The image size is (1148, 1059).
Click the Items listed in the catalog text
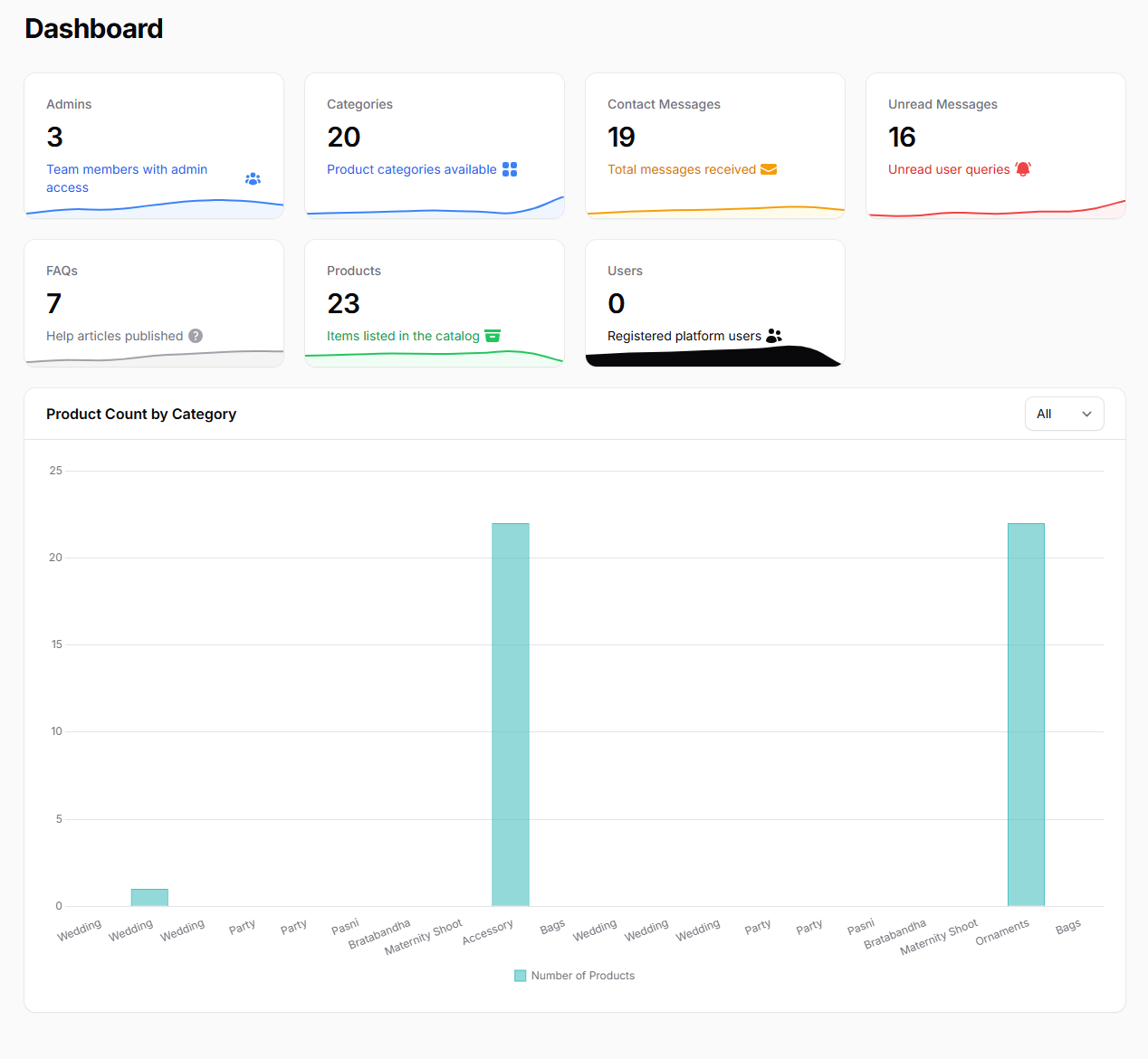[x=403, y=336]
